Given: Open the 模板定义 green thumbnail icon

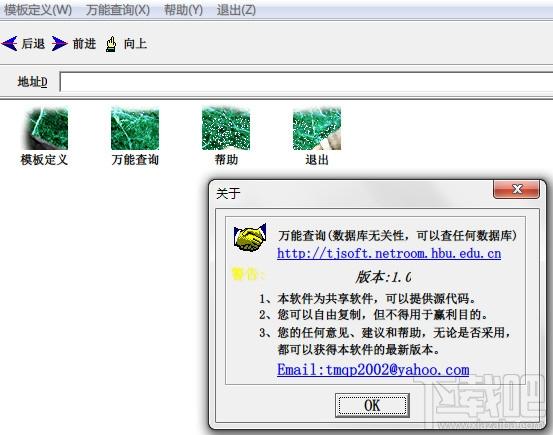Looking at the screenshot, I should (x=45, y=129).
